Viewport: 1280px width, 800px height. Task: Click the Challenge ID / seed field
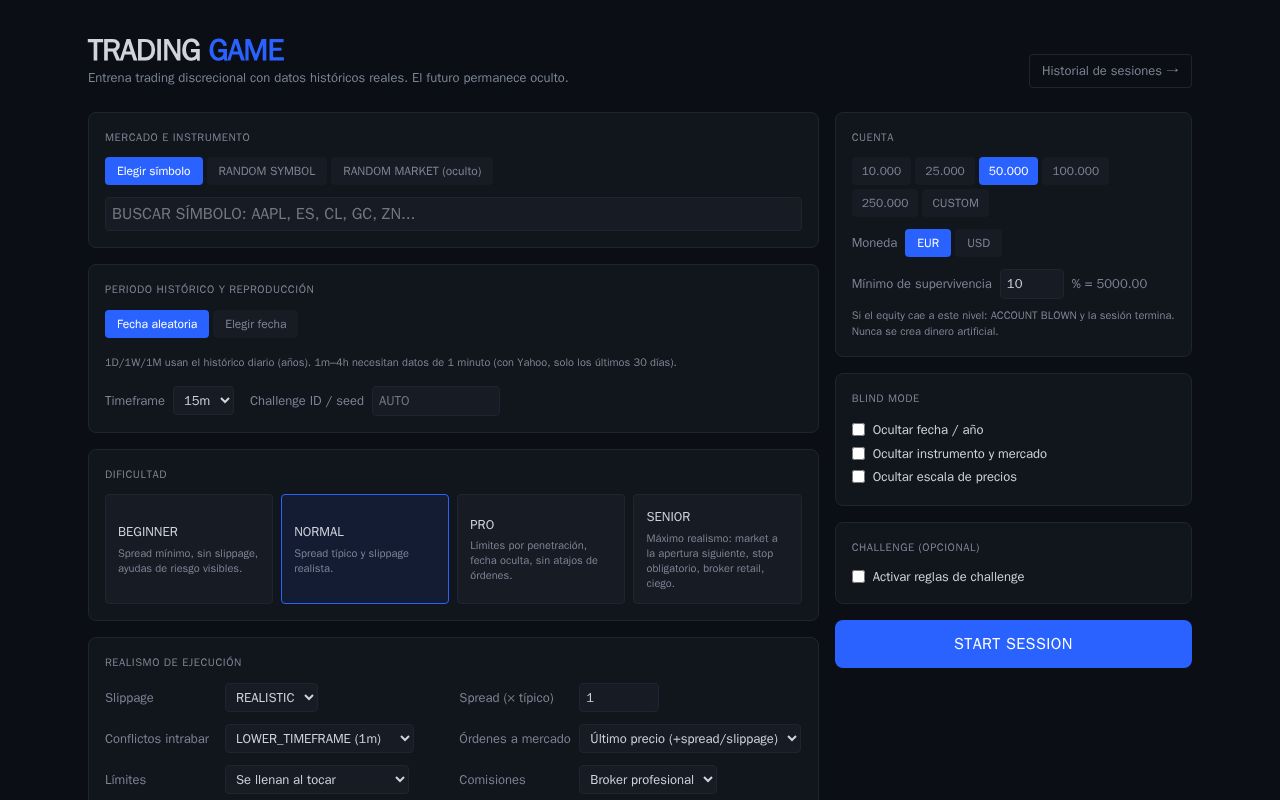(x=436, y=401)
